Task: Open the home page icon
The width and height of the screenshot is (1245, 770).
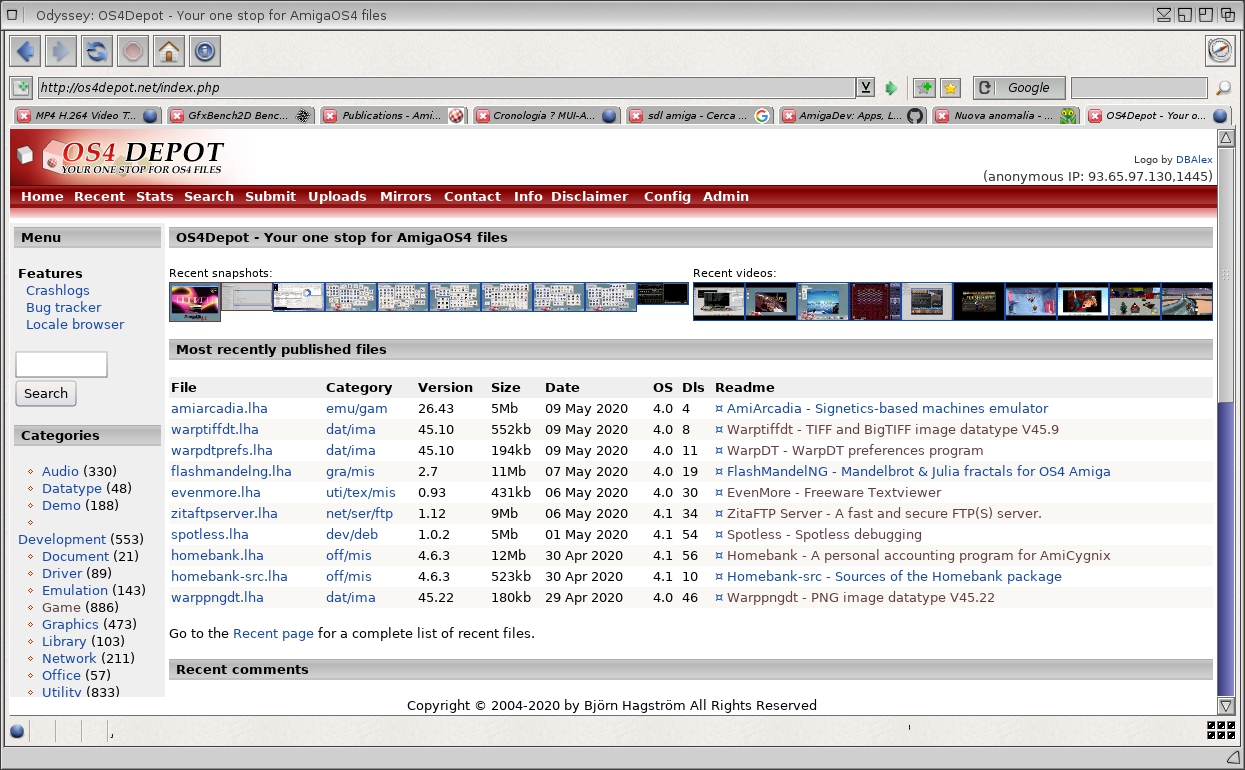Action: [168, 51]
